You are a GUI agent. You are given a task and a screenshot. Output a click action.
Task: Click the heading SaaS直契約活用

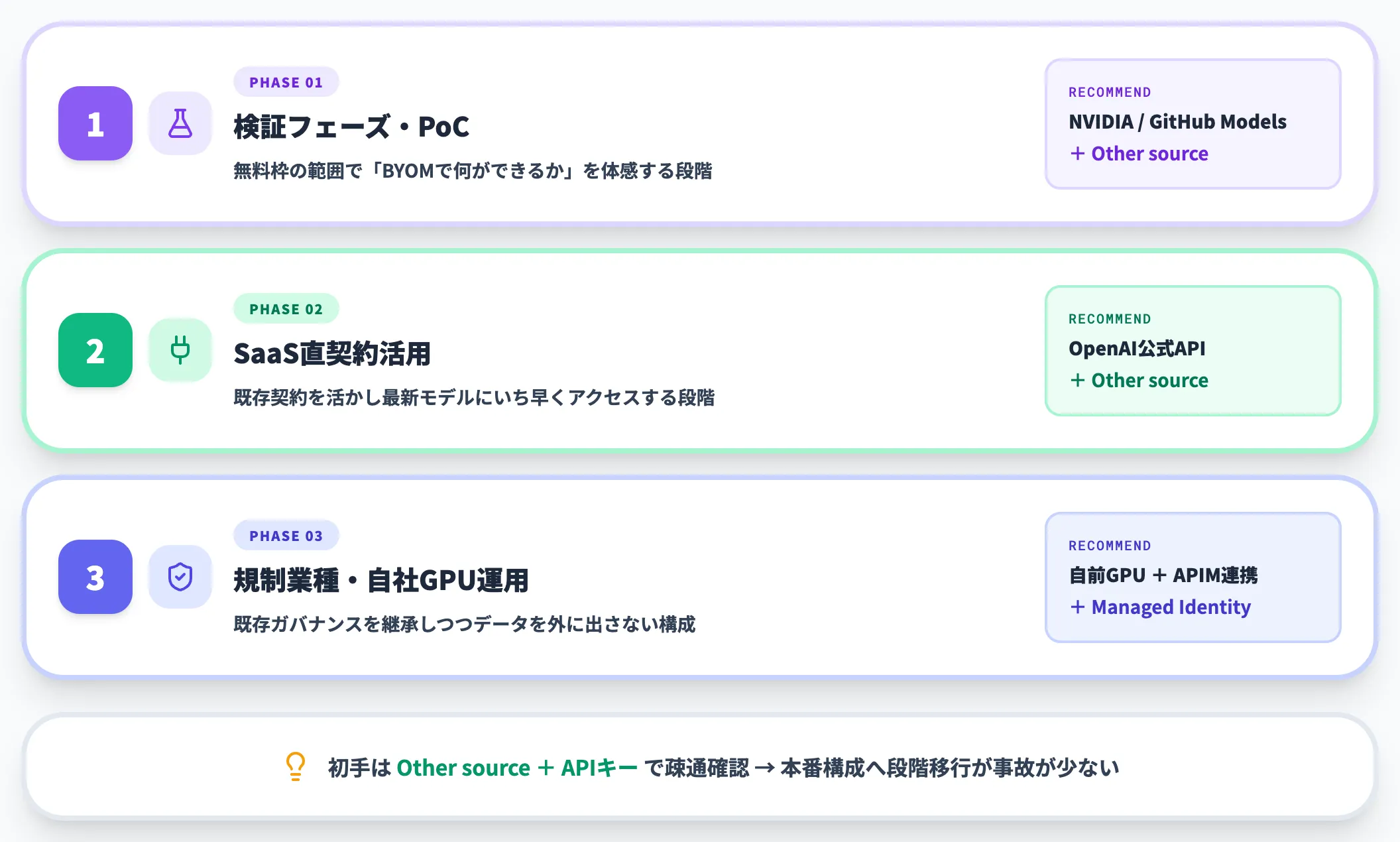point(332,353)
